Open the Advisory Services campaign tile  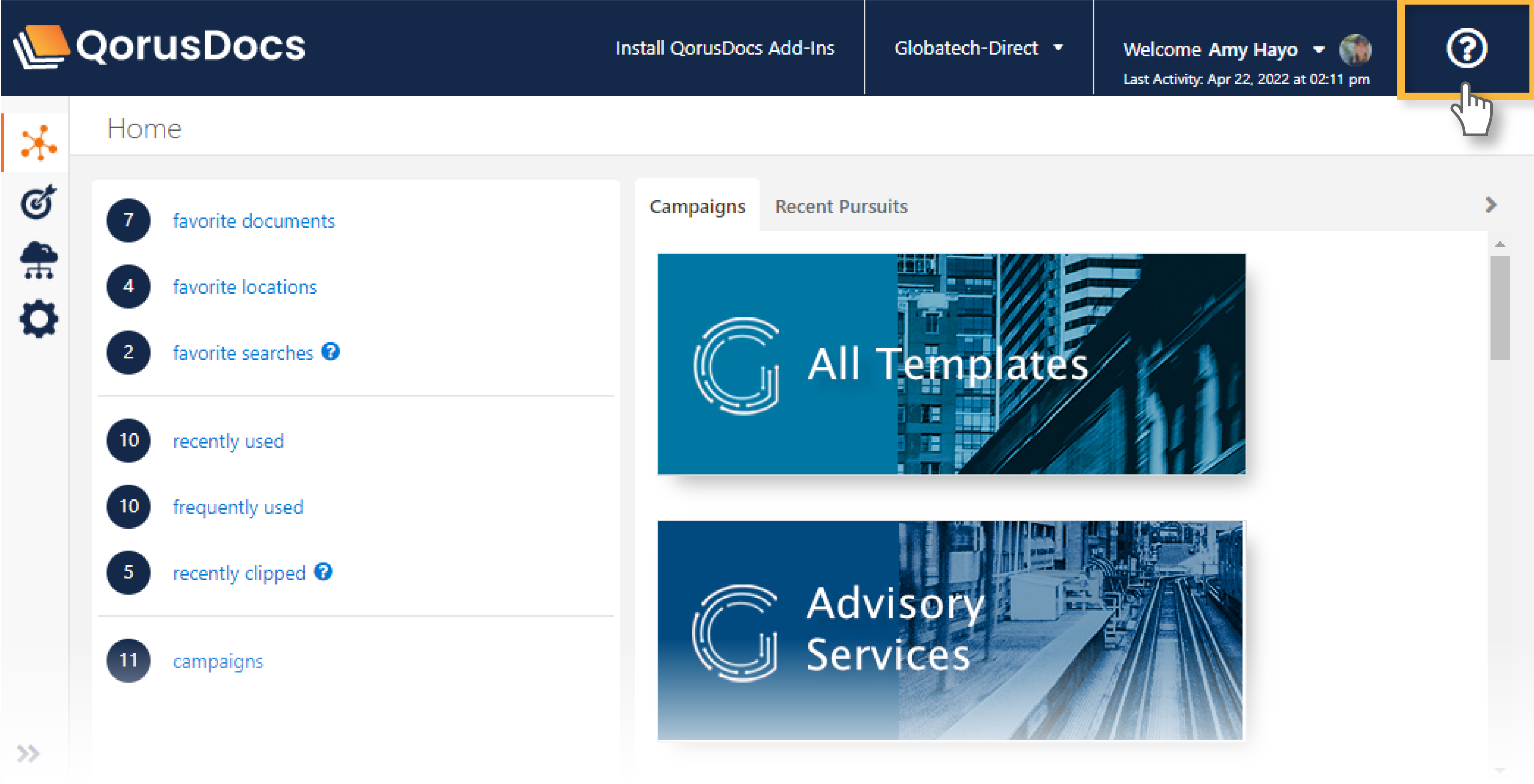[x=951, y=630]
